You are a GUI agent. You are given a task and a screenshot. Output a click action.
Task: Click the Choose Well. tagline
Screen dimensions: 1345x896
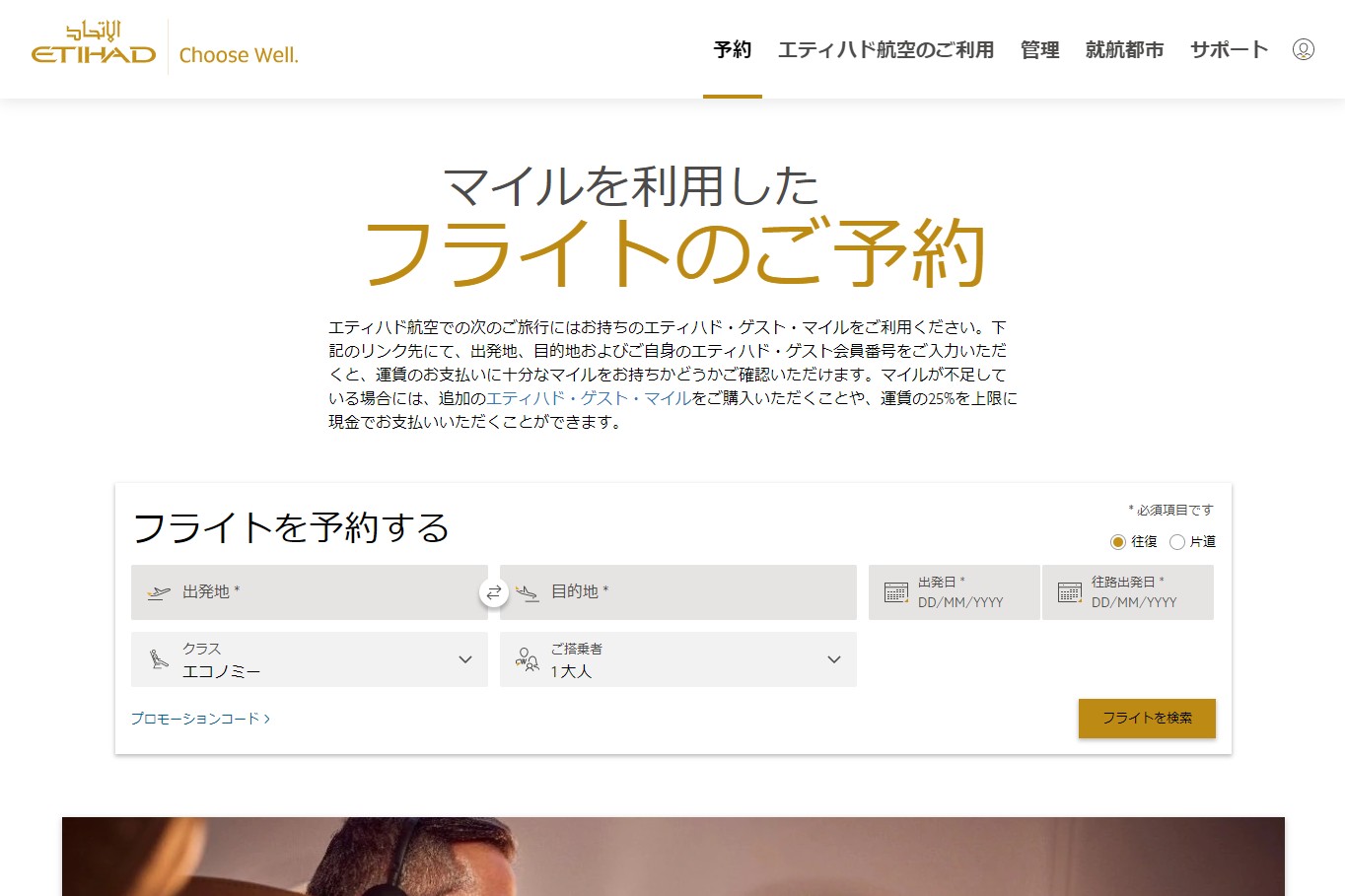click(x=239, y=55)
